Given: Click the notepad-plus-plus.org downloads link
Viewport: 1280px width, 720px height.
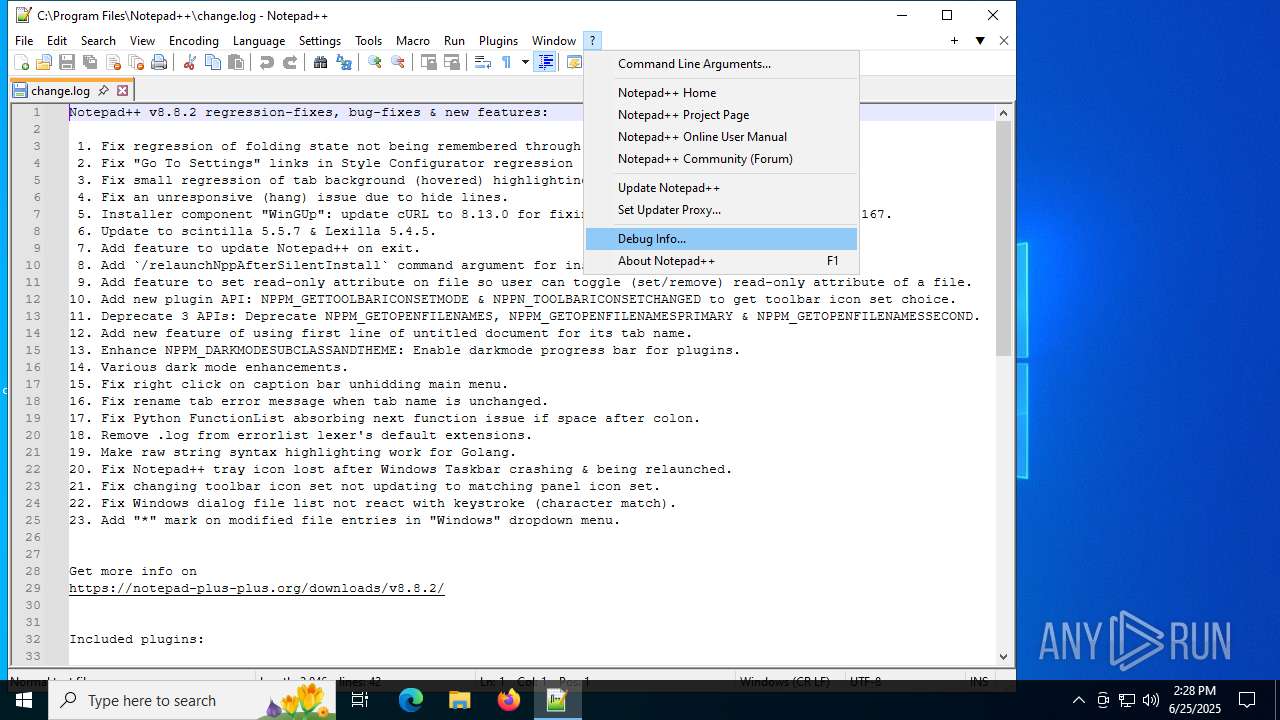Looking at the screenshot, I should (x=256, y=588).
